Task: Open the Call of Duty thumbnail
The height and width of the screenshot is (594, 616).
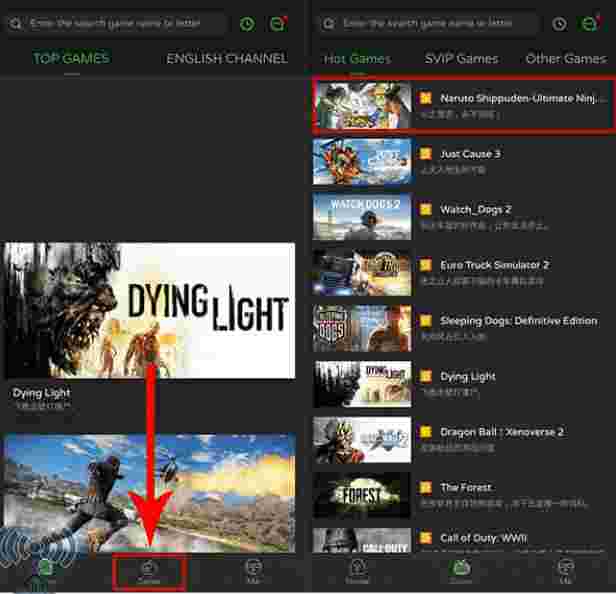Action: [x=362, y=541]
